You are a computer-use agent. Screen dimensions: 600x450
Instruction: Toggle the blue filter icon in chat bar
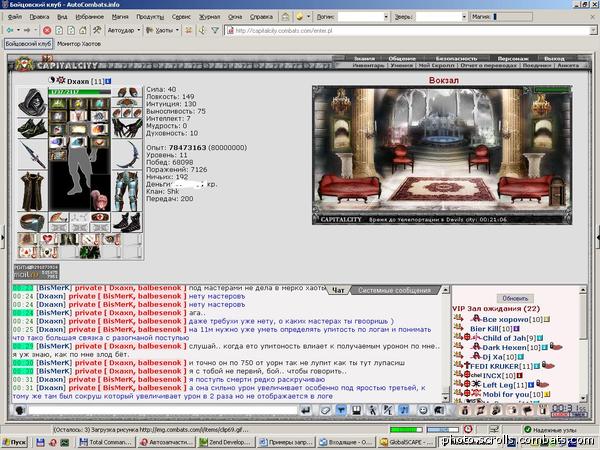pos(341,411)
